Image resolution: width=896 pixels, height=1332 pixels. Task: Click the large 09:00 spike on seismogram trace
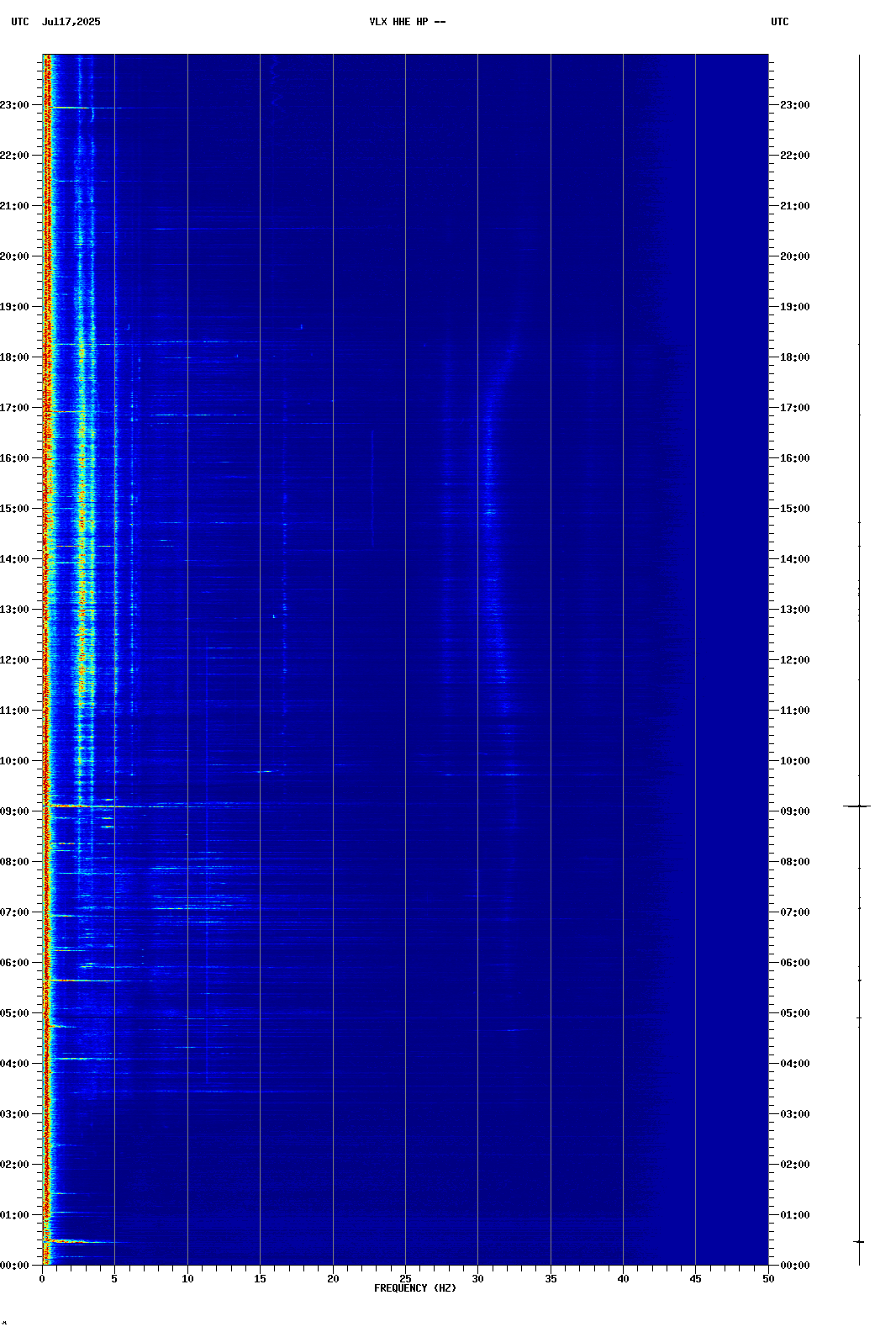pos(857,806)
